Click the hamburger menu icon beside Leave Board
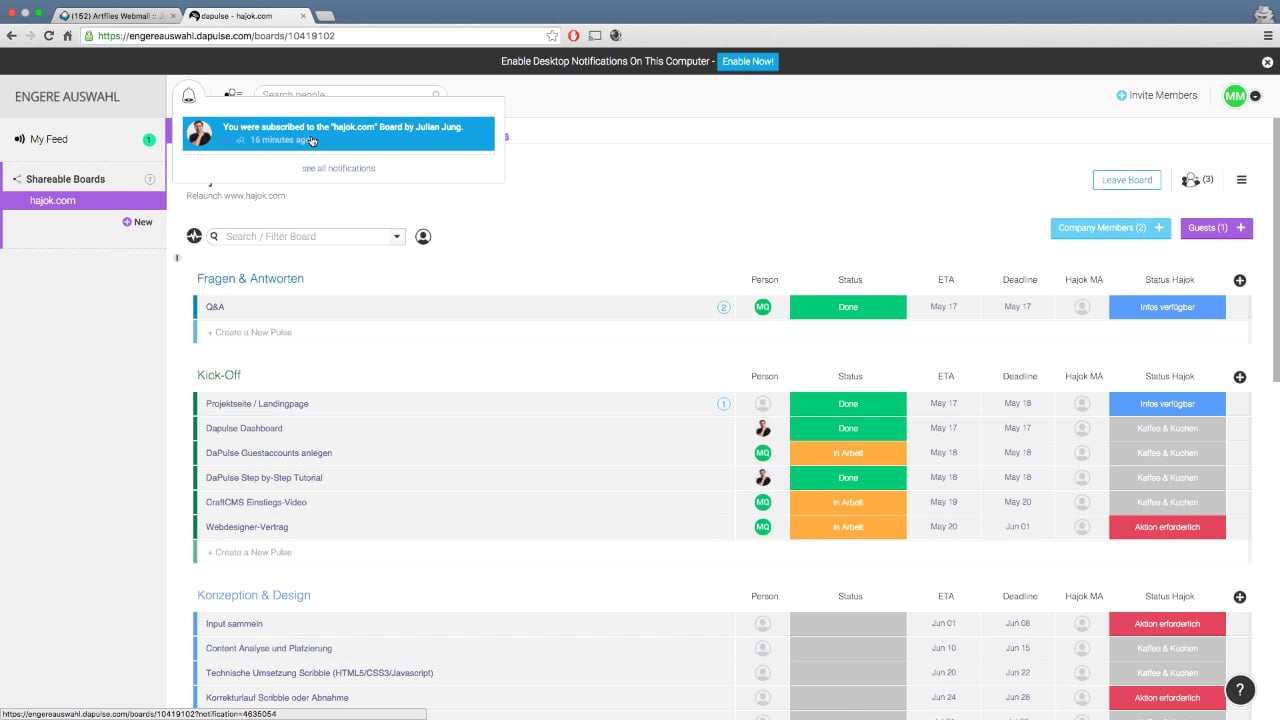This screenshot has height=720, width=1280. click(x=1241, y=180)
